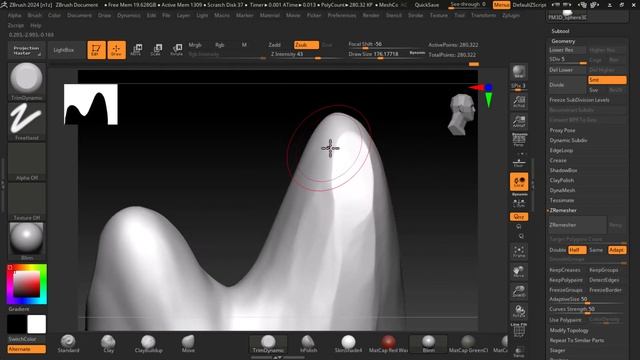Collapse the ZRemesher subsection header
This screenshot has height=360, width=640.
[x=563, y=210]
